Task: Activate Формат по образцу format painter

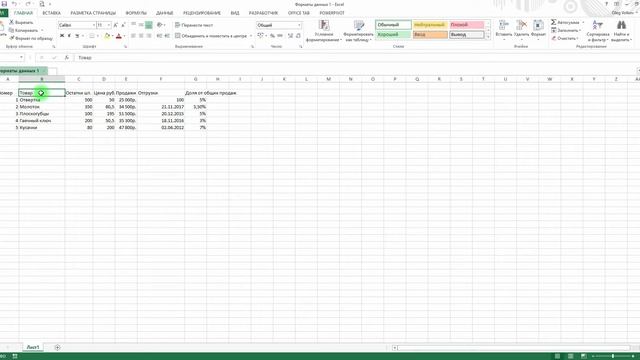Action: pos(31,38)
